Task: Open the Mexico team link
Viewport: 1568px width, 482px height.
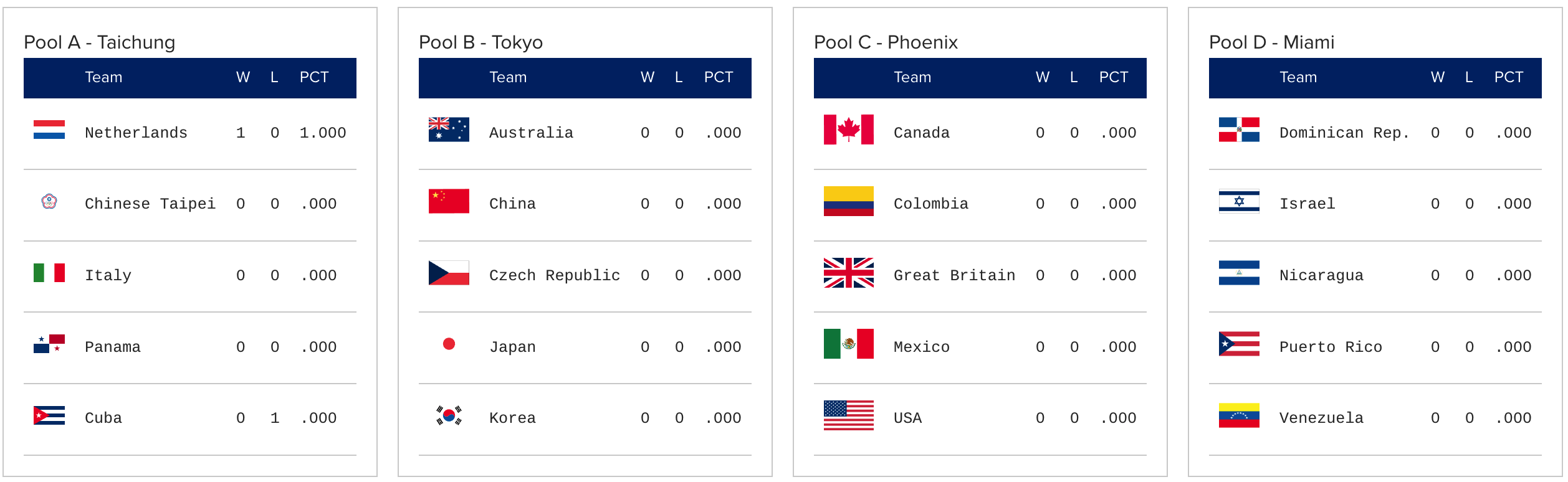Action: 922,347
